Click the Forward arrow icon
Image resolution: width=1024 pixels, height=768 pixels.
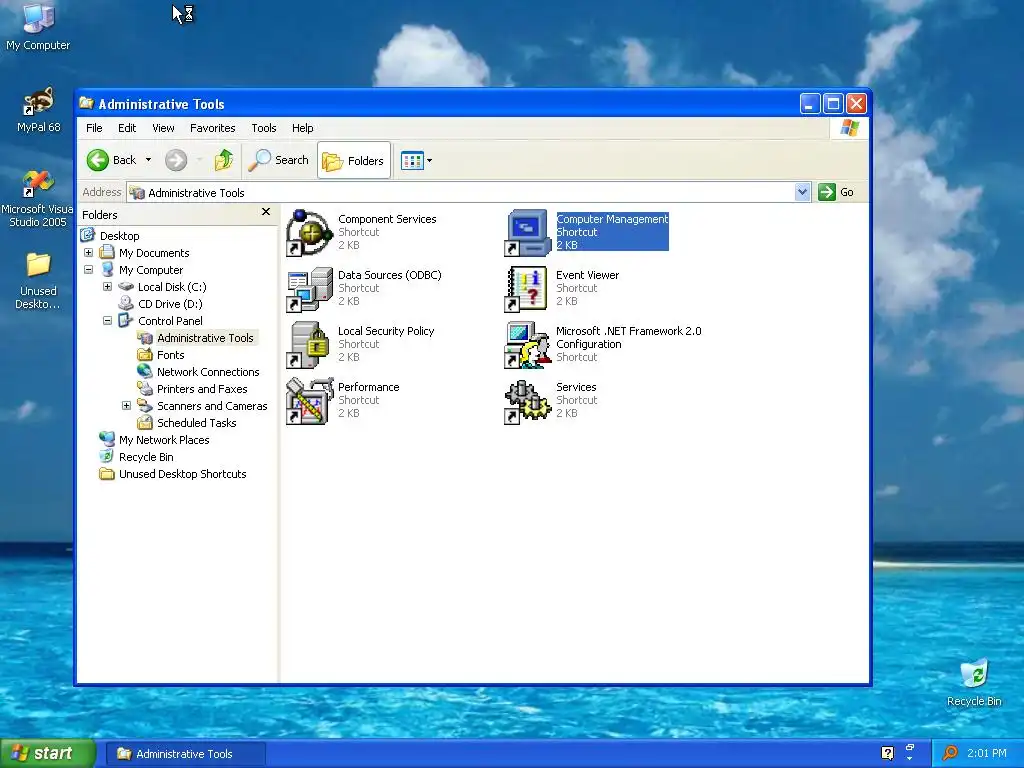coord(176,160)
